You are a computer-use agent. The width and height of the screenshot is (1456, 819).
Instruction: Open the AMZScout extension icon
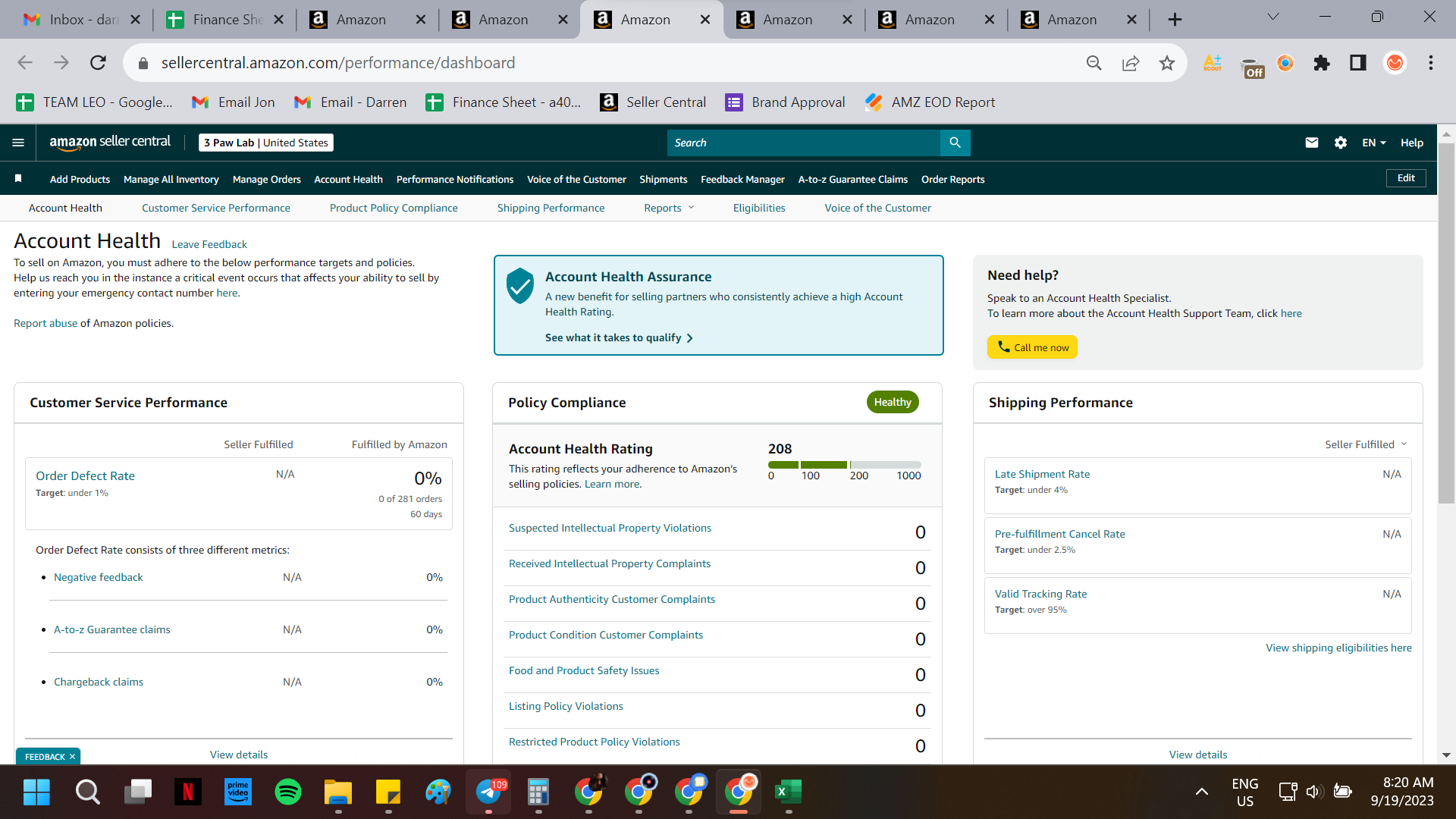click(1212, 63)
